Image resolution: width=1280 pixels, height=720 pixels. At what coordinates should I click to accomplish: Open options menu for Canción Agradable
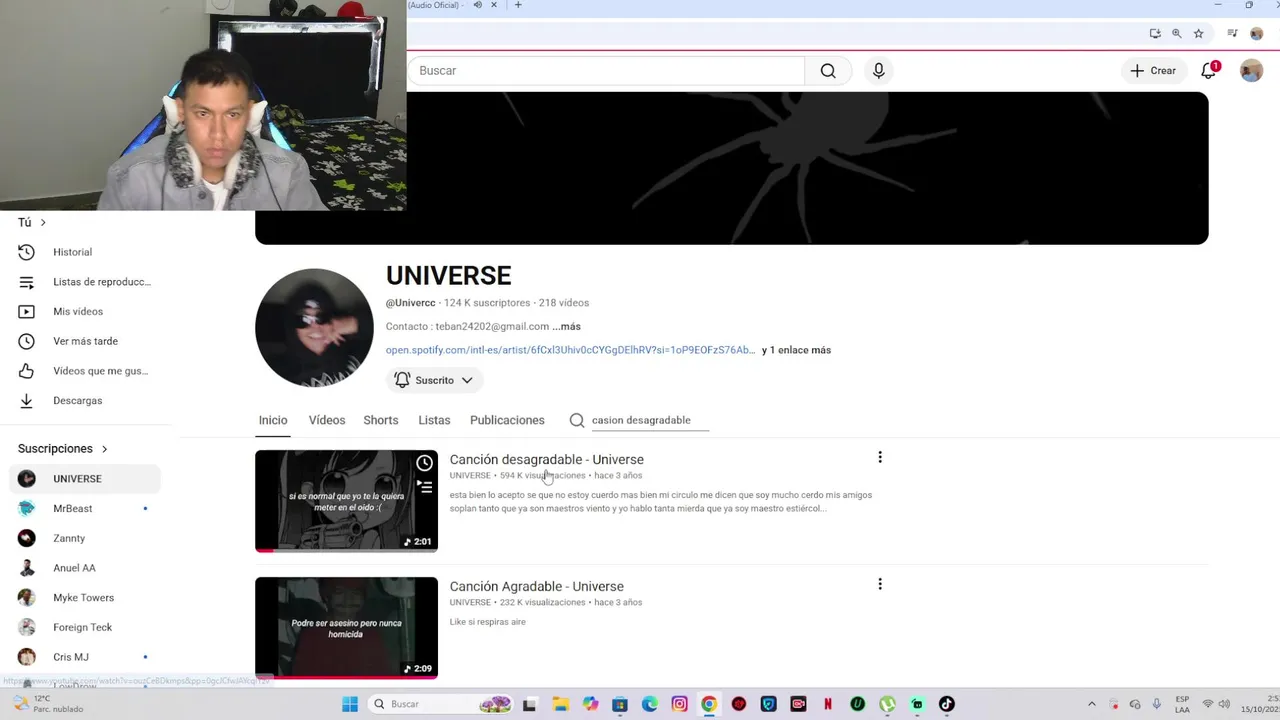(x=880, y=584)
